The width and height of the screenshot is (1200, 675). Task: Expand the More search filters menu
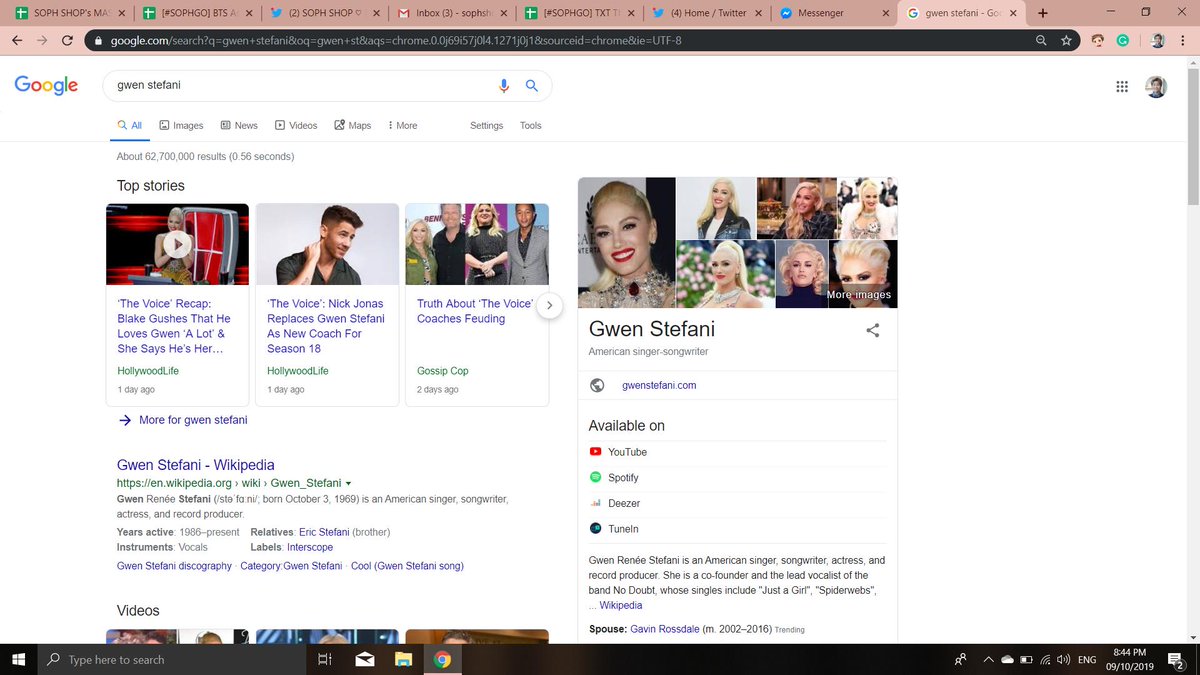(x=403, y=126)
